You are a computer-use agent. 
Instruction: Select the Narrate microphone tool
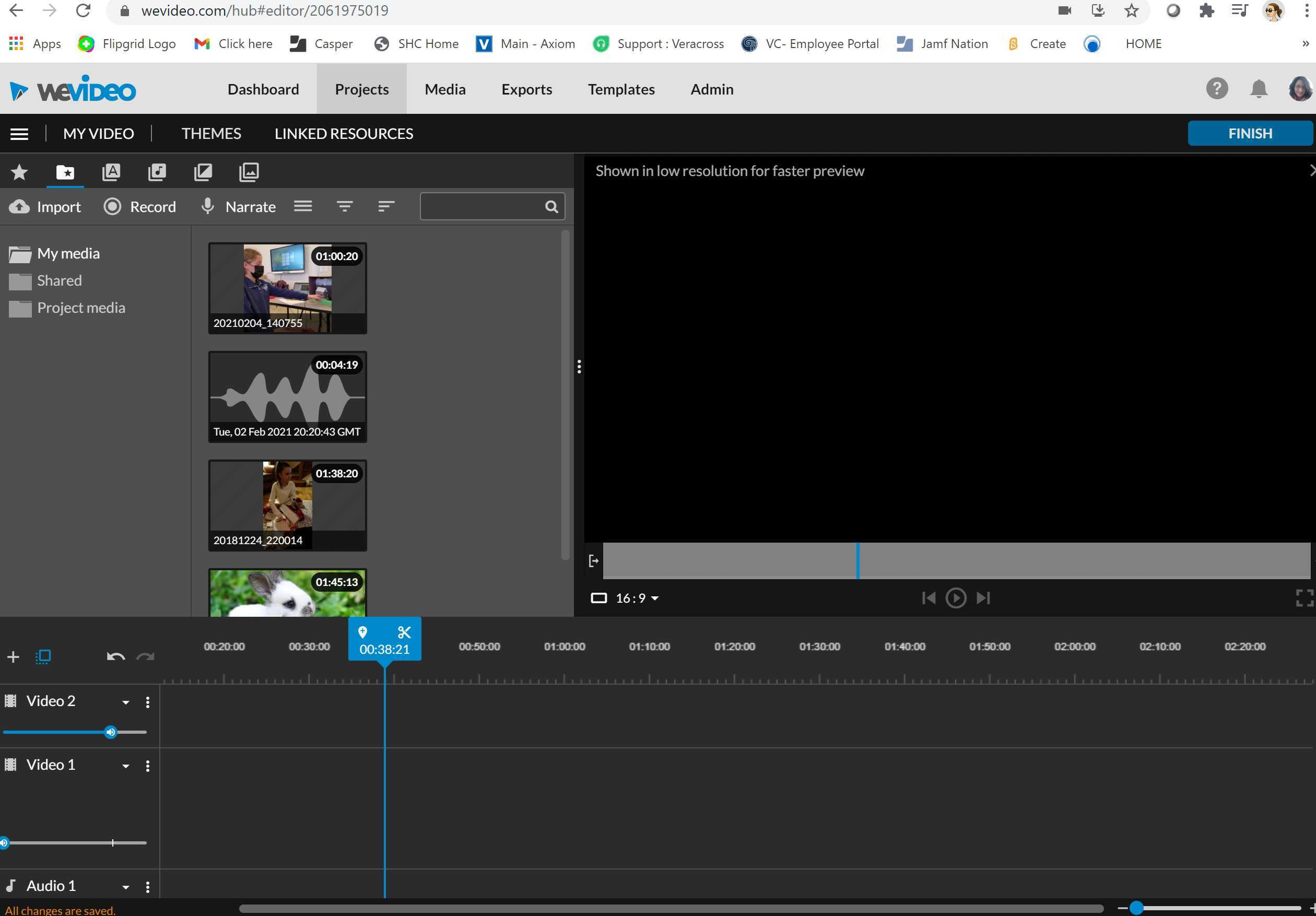pos(237,206)
